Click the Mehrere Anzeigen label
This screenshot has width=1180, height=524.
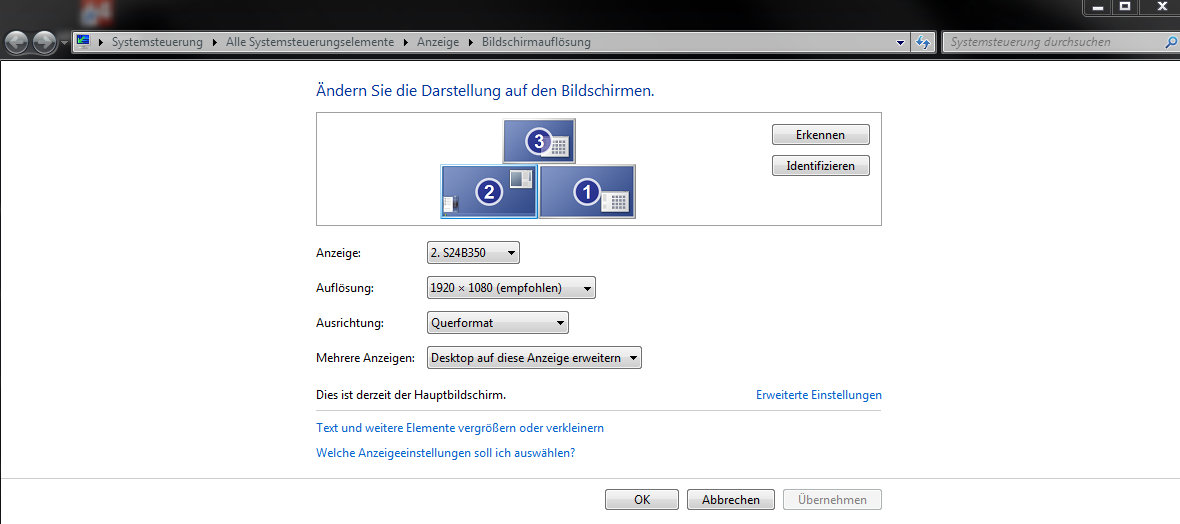[366, 358]
